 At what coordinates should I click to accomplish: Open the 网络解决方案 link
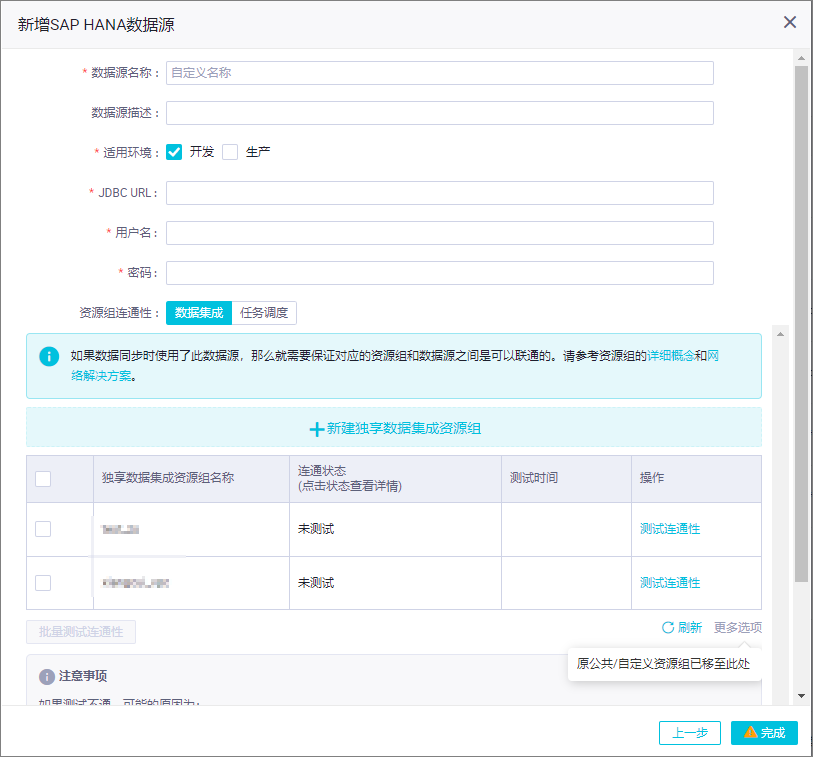pos(102,376)
